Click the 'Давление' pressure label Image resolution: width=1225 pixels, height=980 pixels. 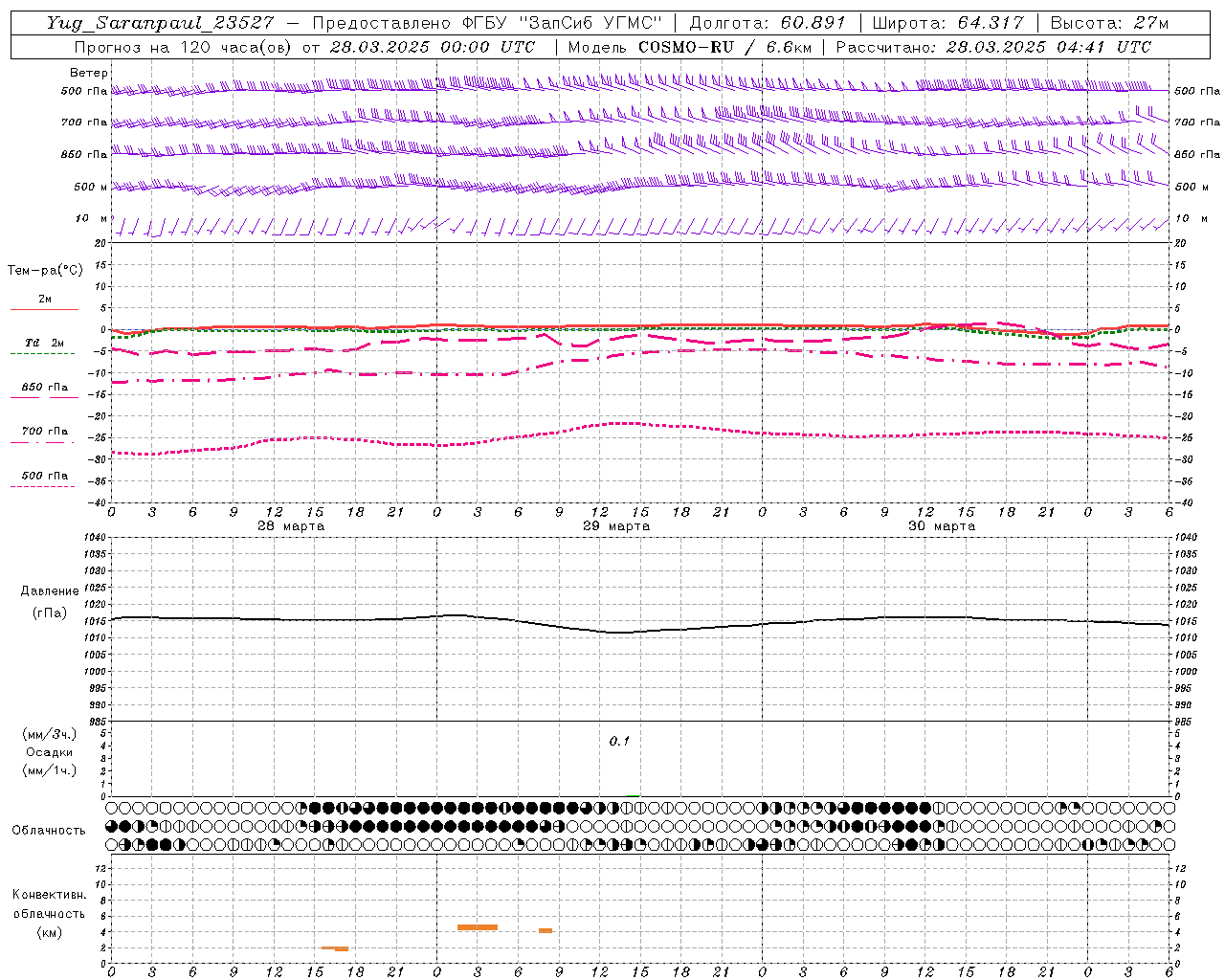point(50,591)
